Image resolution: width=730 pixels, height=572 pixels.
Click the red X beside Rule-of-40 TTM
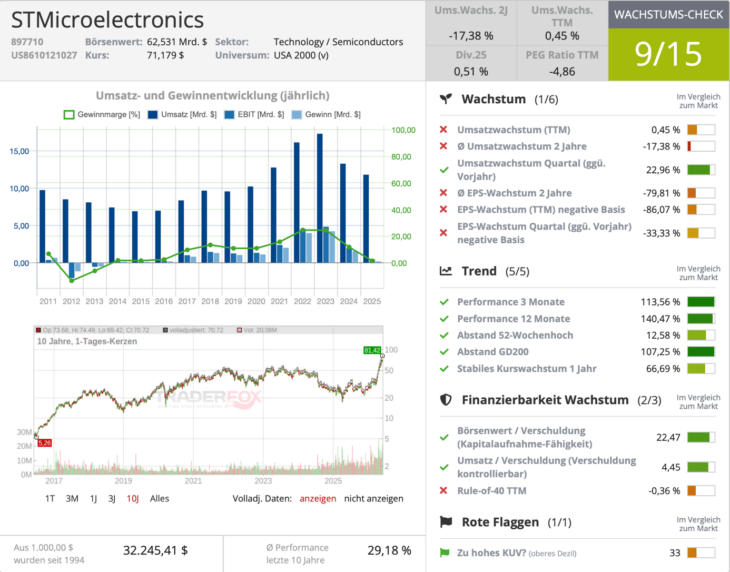(443, 491)
